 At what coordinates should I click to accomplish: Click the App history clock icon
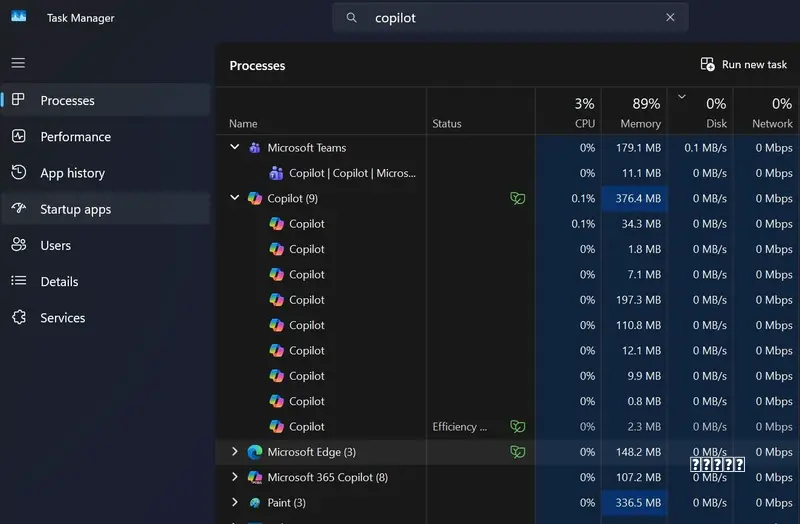19,172
